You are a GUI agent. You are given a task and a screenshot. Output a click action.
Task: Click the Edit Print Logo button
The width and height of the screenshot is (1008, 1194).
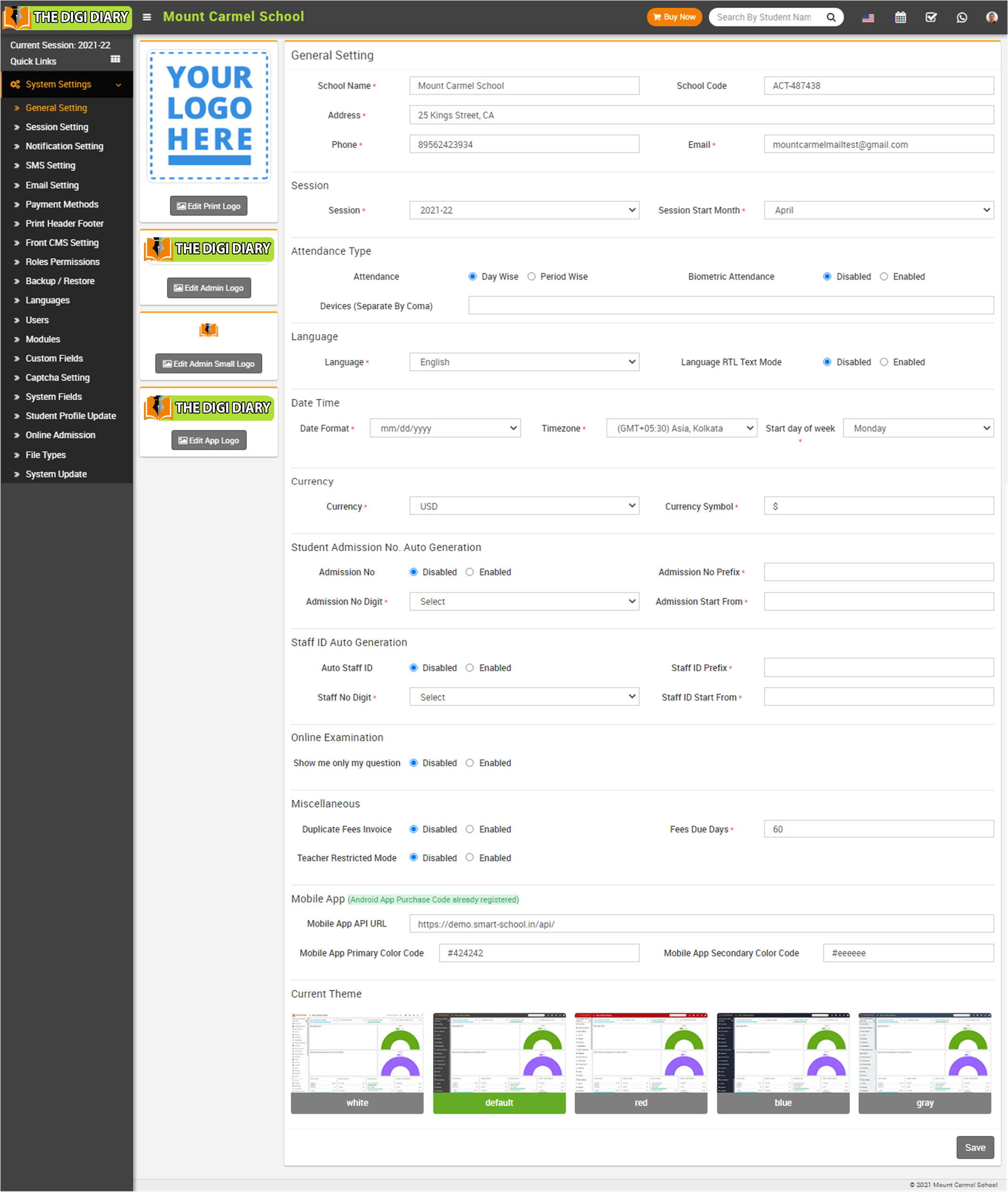click(209, 206)
